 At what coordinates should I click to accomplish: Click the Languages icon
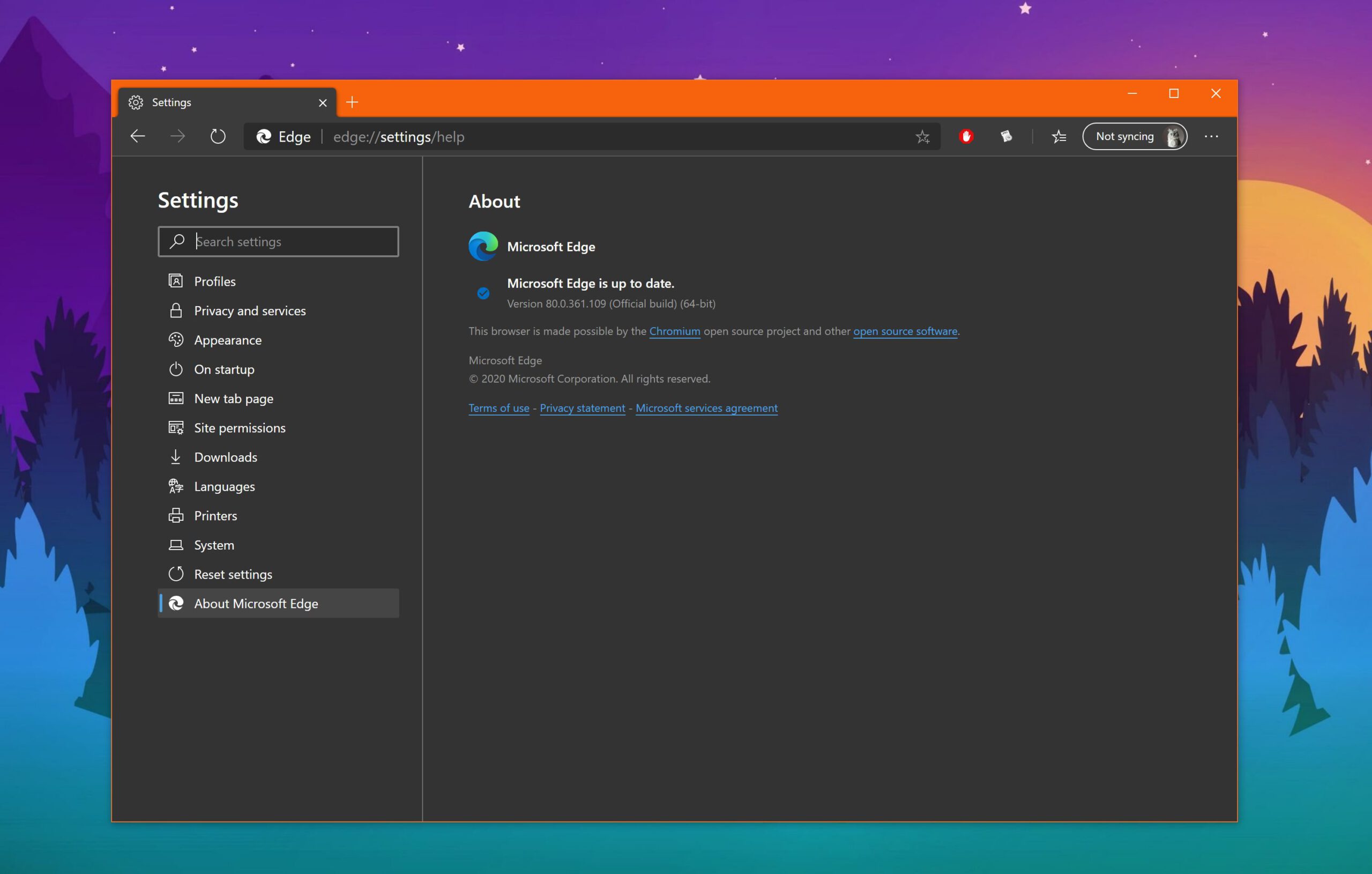175,486
